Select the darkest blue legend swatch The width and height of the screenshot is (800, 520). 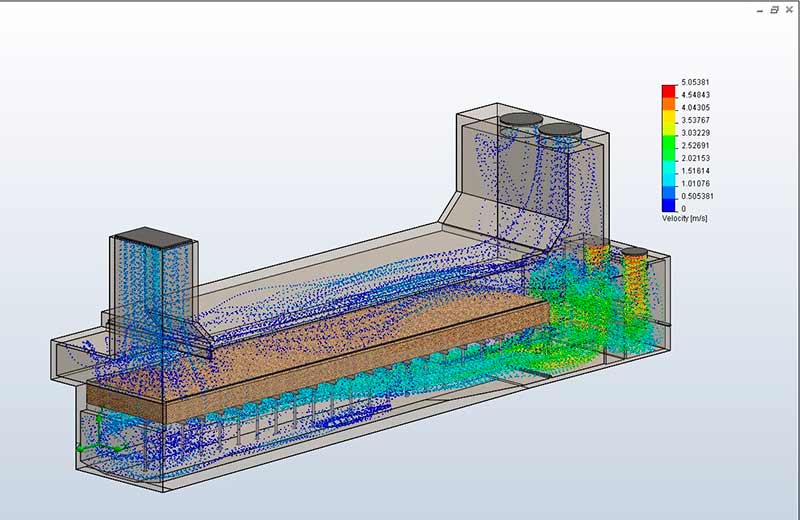click(669, 203)
